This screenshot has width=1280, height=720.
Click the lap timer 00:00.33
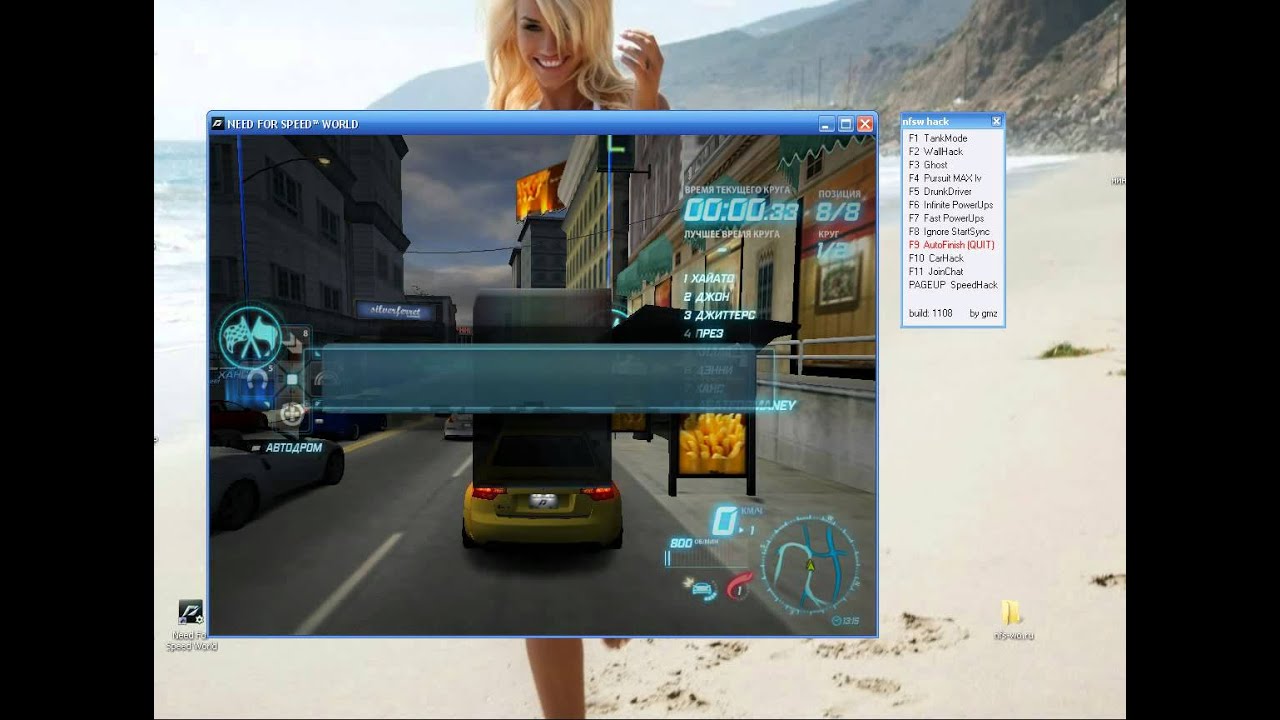point(741,211)
